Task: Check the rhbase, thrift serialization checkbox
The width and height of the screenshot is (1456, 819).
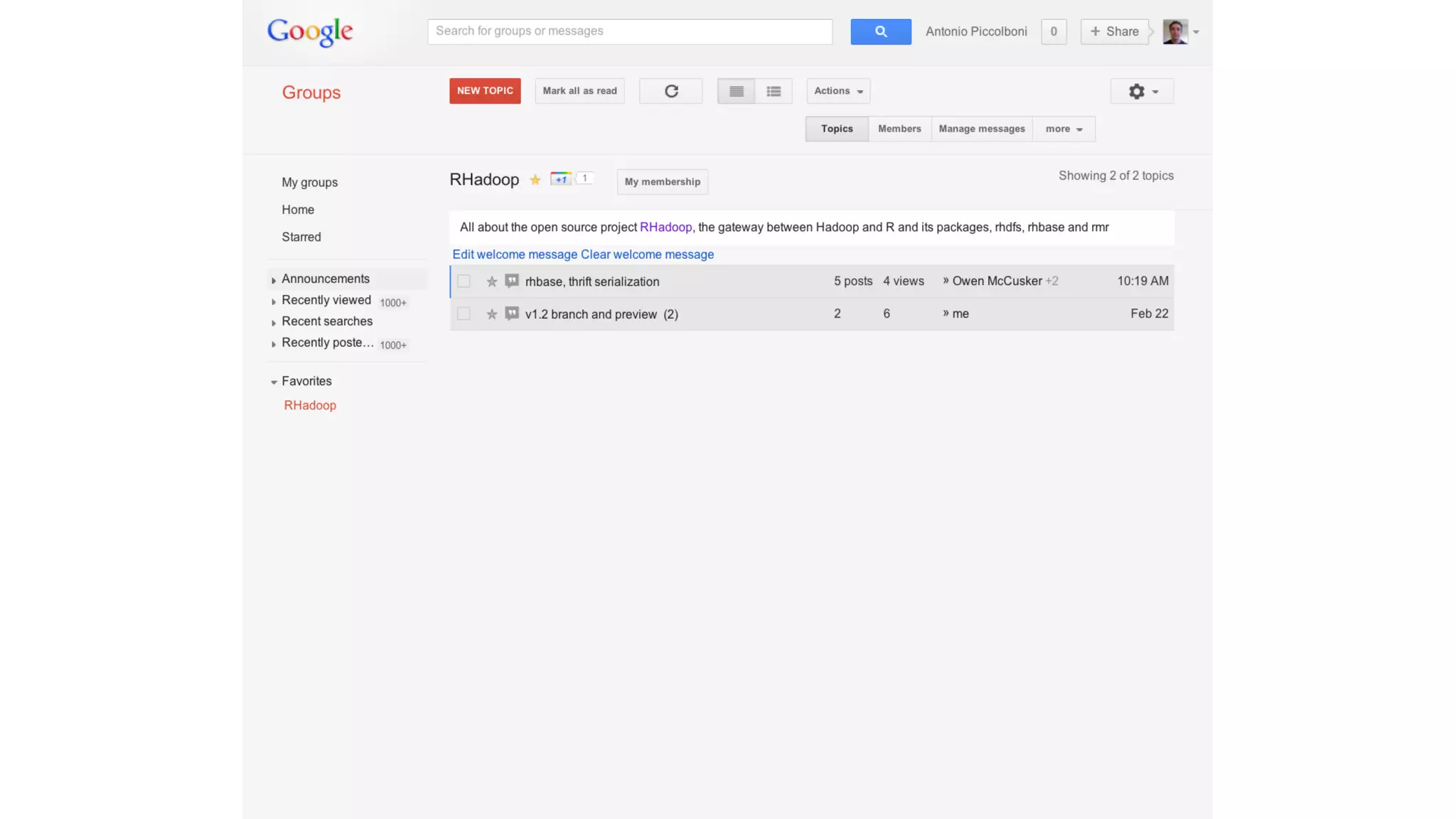Action: [464, 282]
